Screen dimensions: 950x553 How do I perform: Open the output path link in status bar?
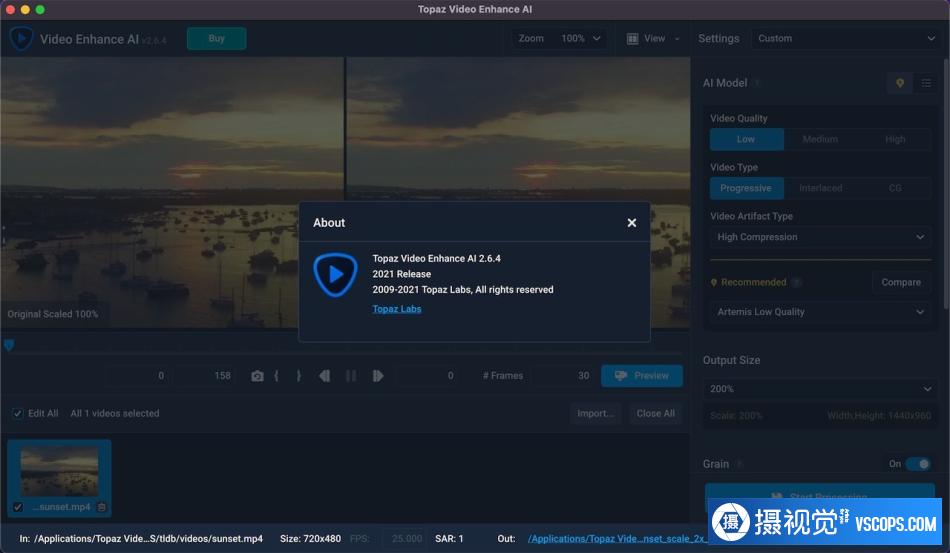tap(616, 538)
